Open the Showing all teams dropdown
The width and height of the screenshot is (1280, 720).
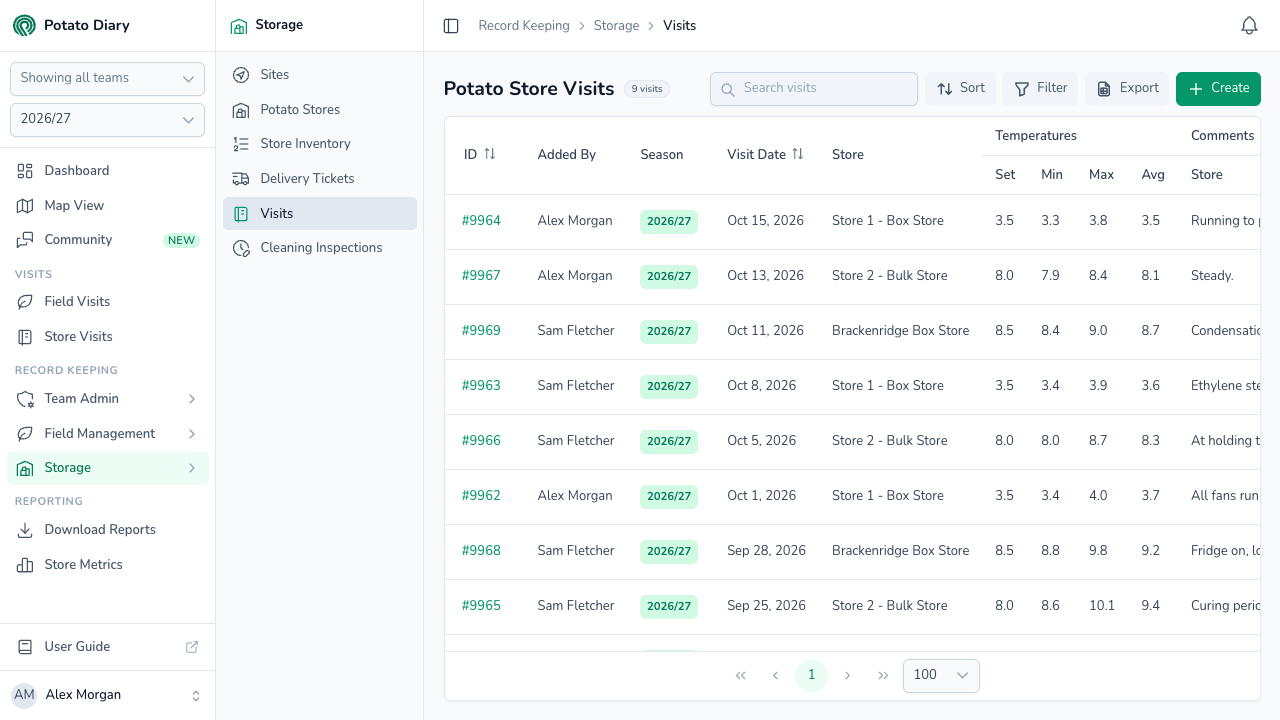click(107, 78)
